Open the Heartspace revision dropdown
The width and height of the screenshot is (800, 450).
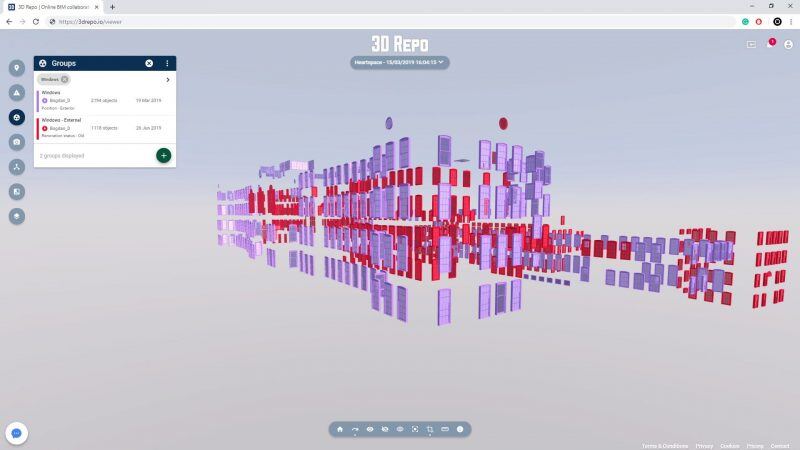[x=399, y=62]
